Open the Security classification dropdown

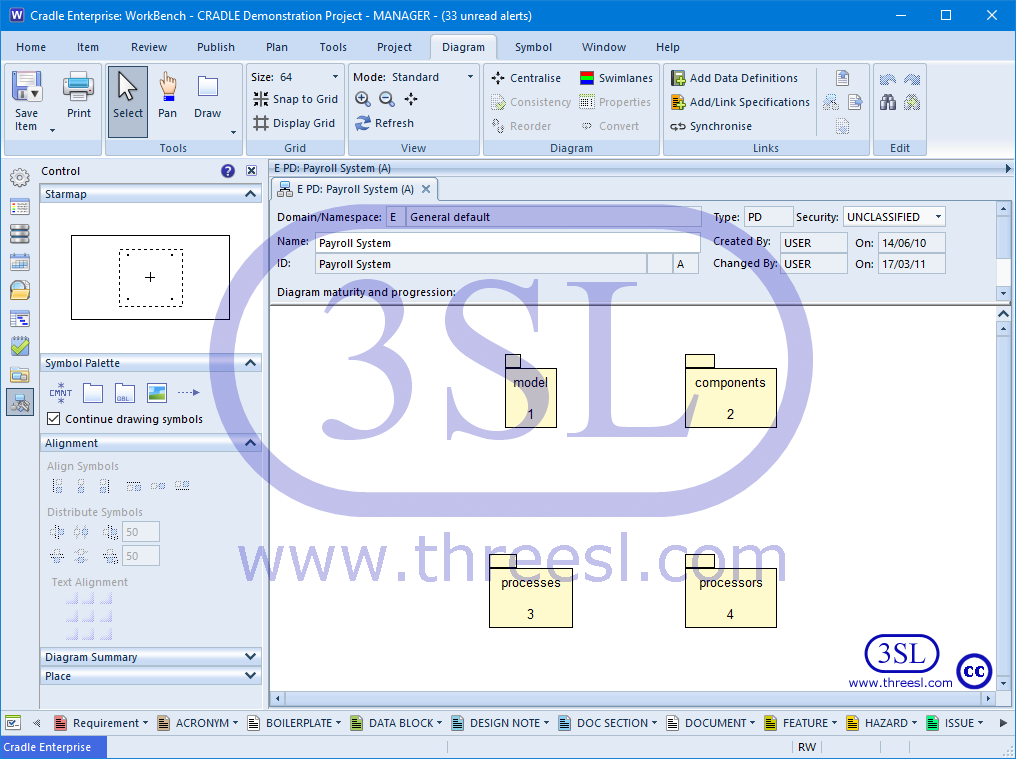pos(938,217)
